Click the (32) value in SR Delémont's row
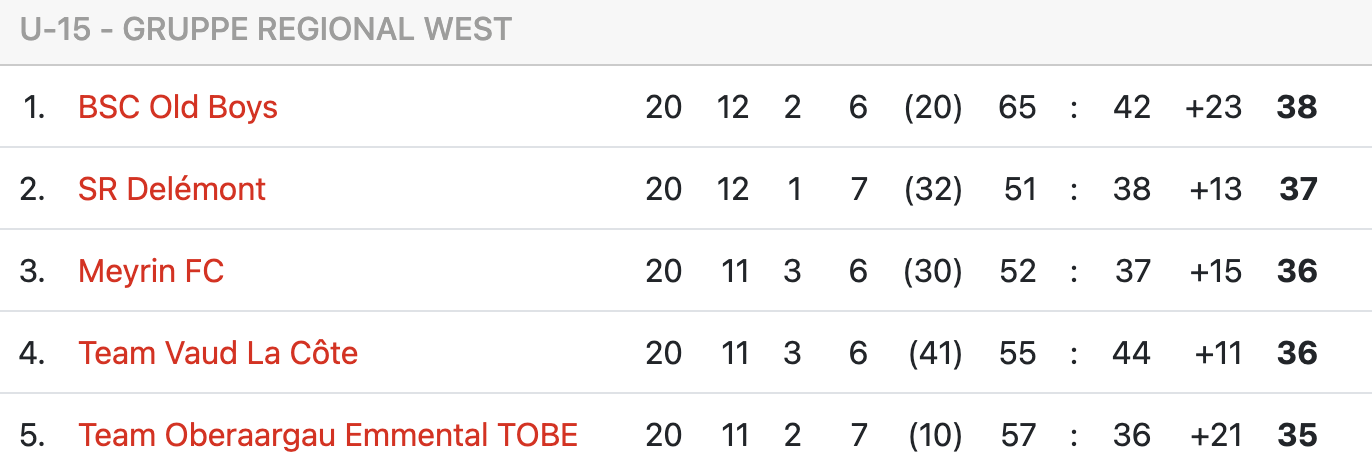 pyautogui.click(x=932, y=189)
